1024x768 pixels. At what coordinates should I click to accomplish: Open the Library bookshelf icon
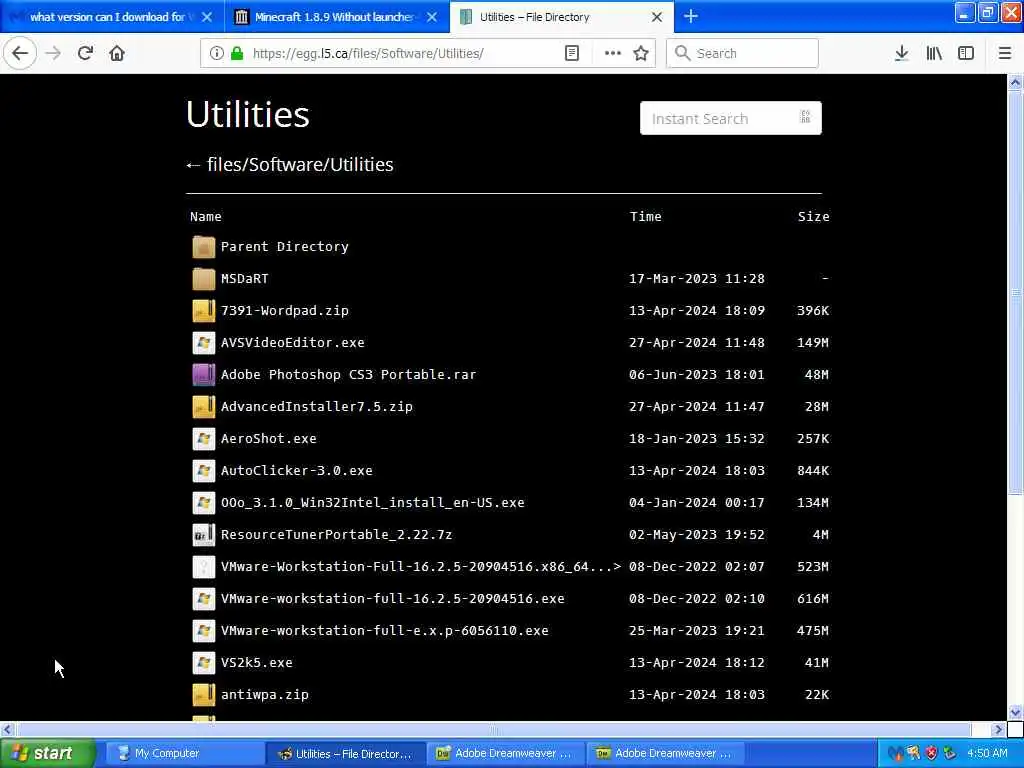pyautogui.click(x=934, y=53)
